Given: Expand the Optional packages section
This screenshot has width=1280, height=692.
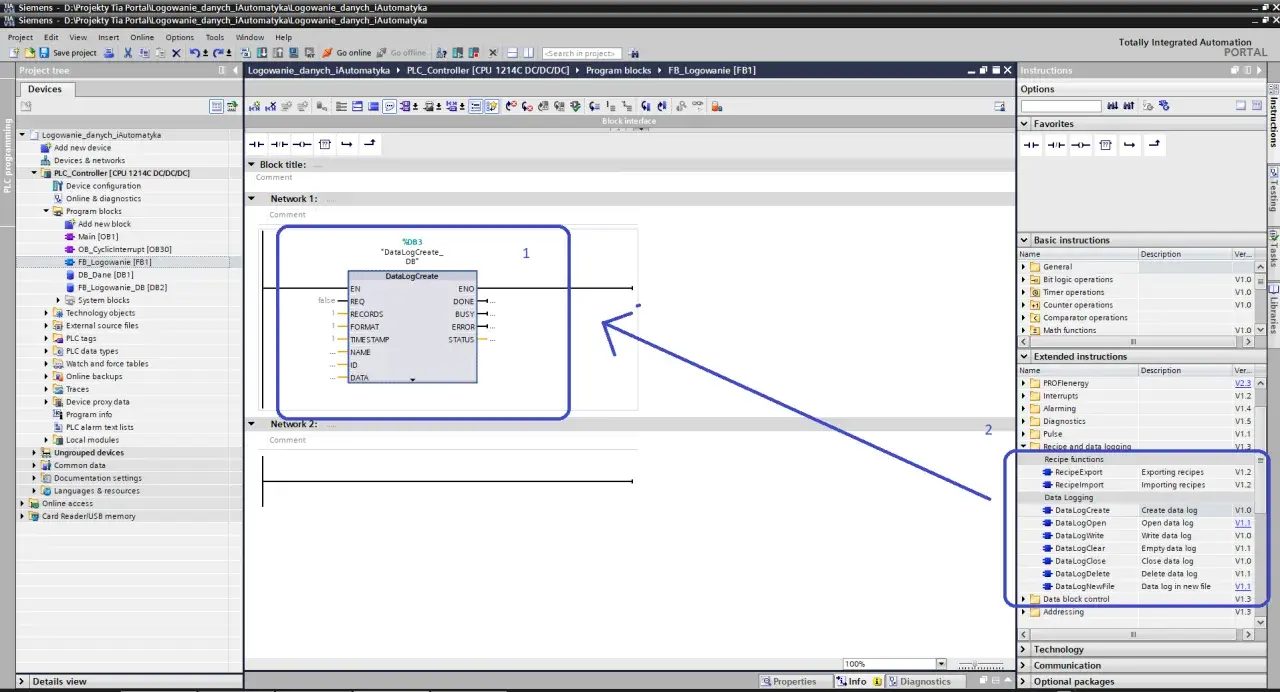Looking at the screenshot, I should point(1025,681).
